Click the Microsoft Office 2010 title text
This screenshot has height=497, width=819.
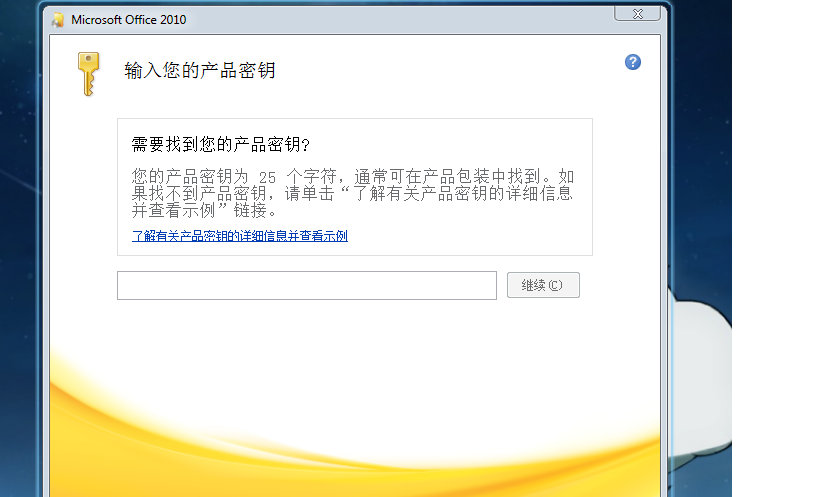pos(128,20)
